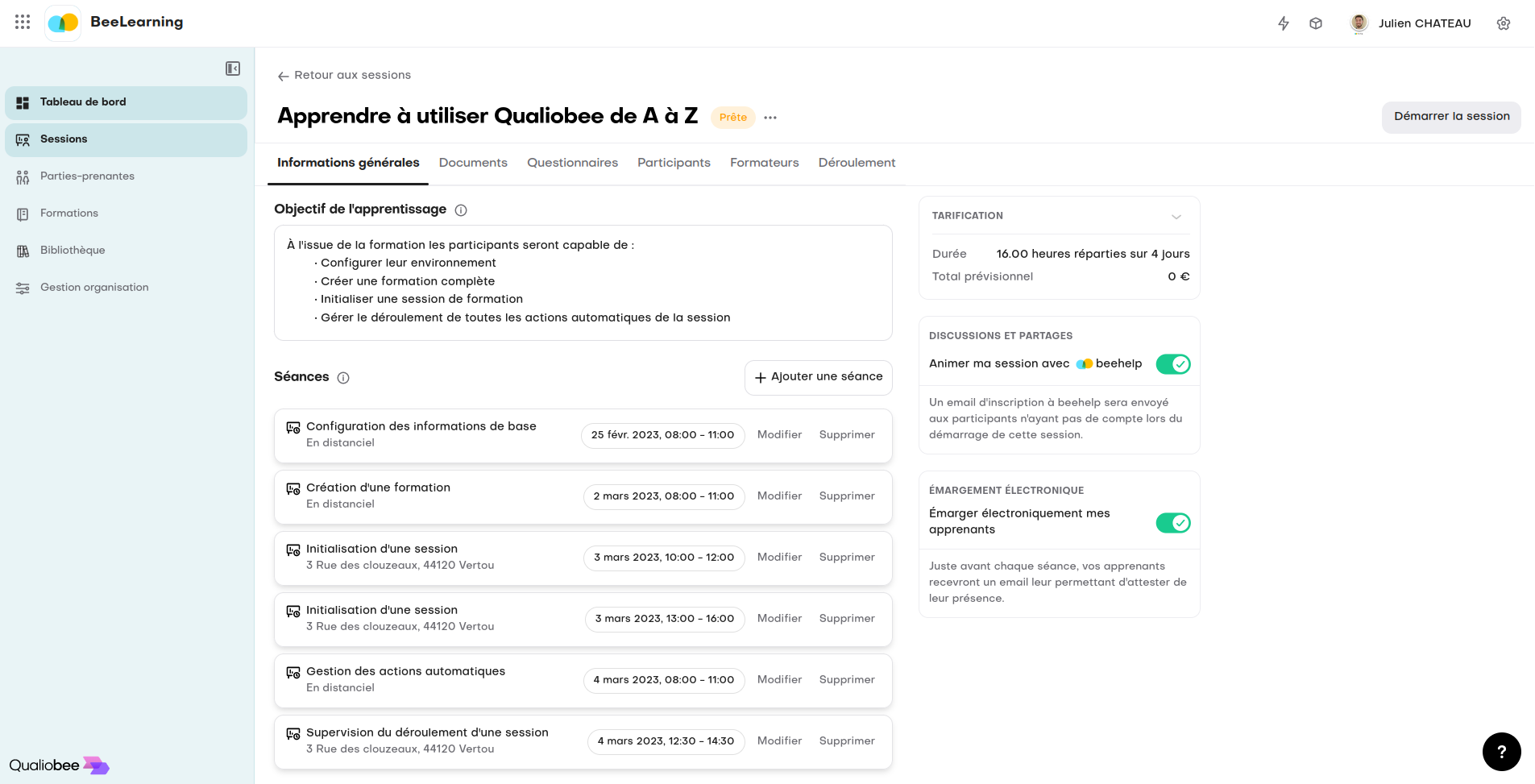
Task: Open Parties-prenantes in the sidebar
Action: point(126,176)
